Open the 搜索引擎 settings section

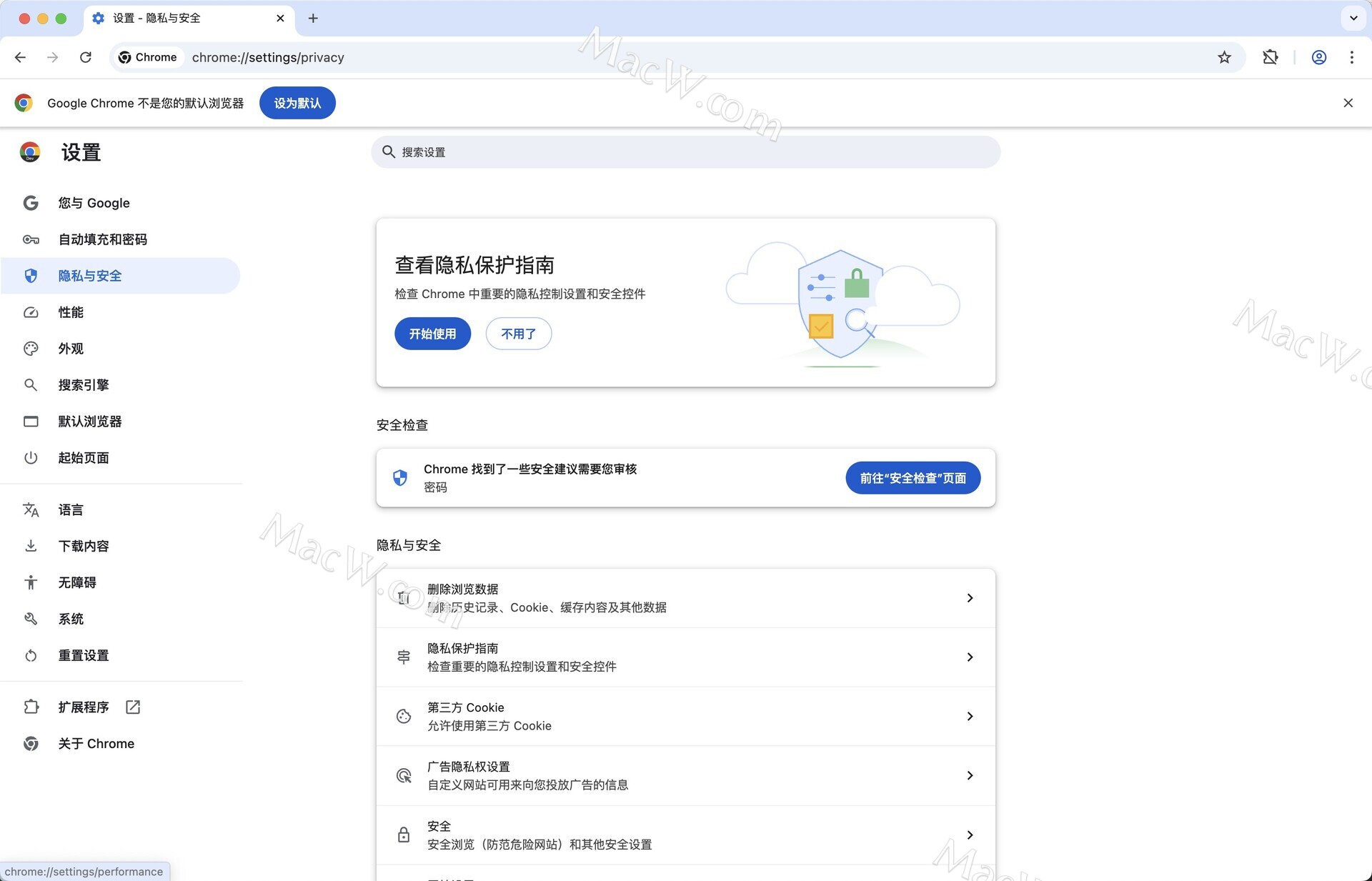(120, 385)
